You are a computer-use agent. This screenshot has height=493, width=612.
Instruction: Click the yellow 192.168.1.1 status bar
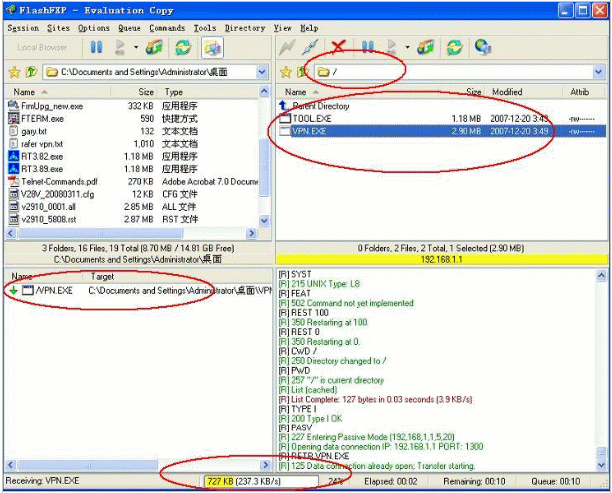coord(441,259)
